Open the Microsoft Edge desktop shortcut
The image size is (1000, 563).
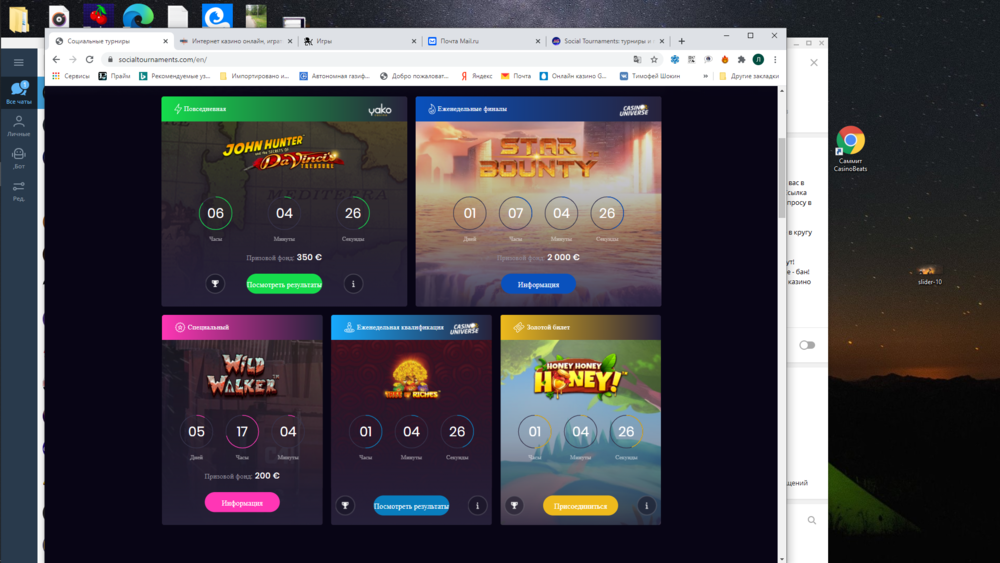[x=138, y=17]
